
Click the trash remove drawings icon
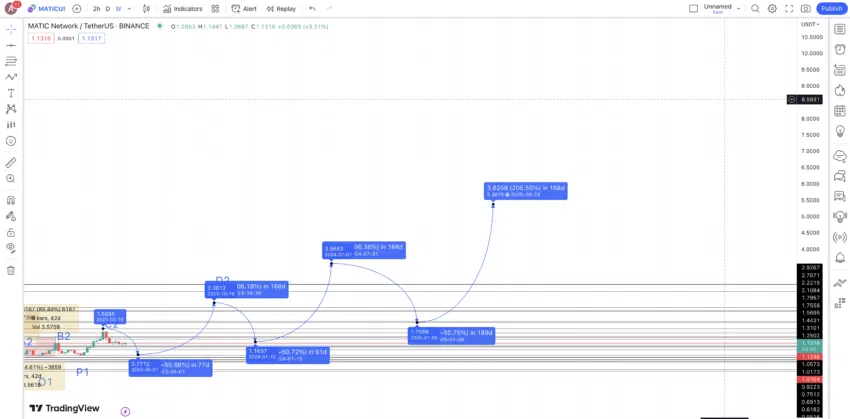pyautogui.click(x=11, y=270)
